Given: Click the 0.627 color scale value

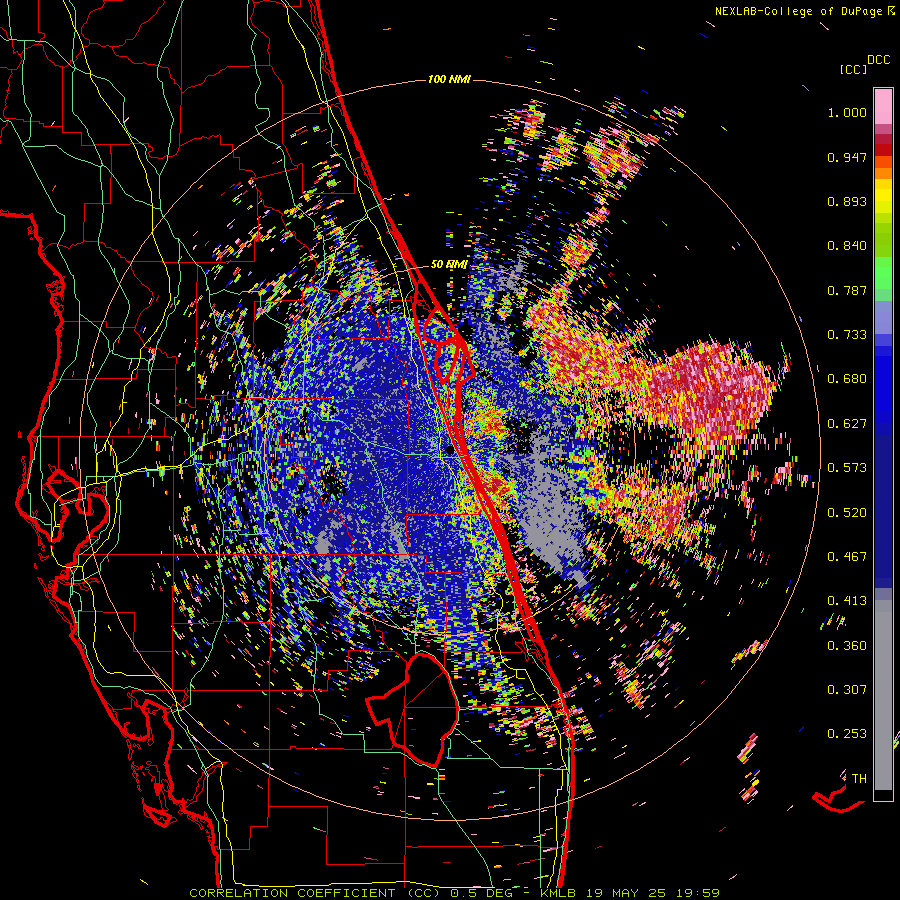Looking at the screenshot, I should click(x=847, y=424).
